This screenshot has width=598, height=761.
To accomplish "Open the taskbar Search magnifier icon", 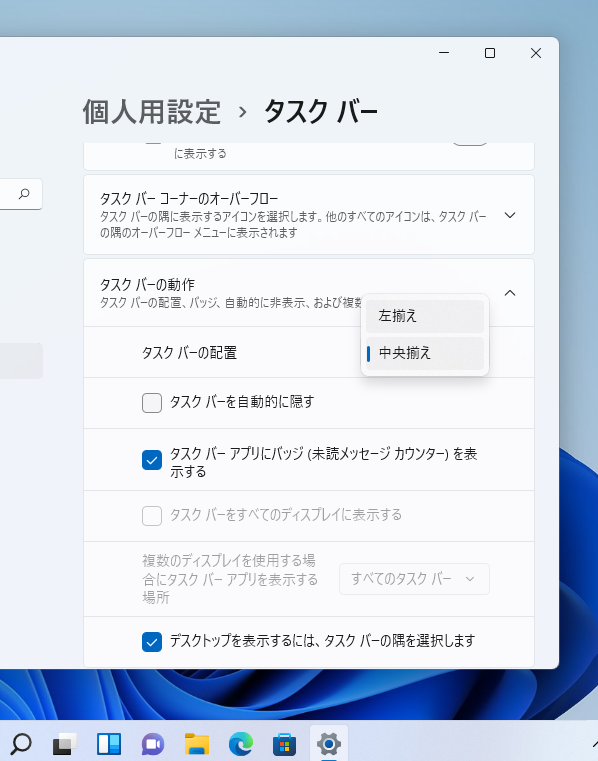I will 20,744.
